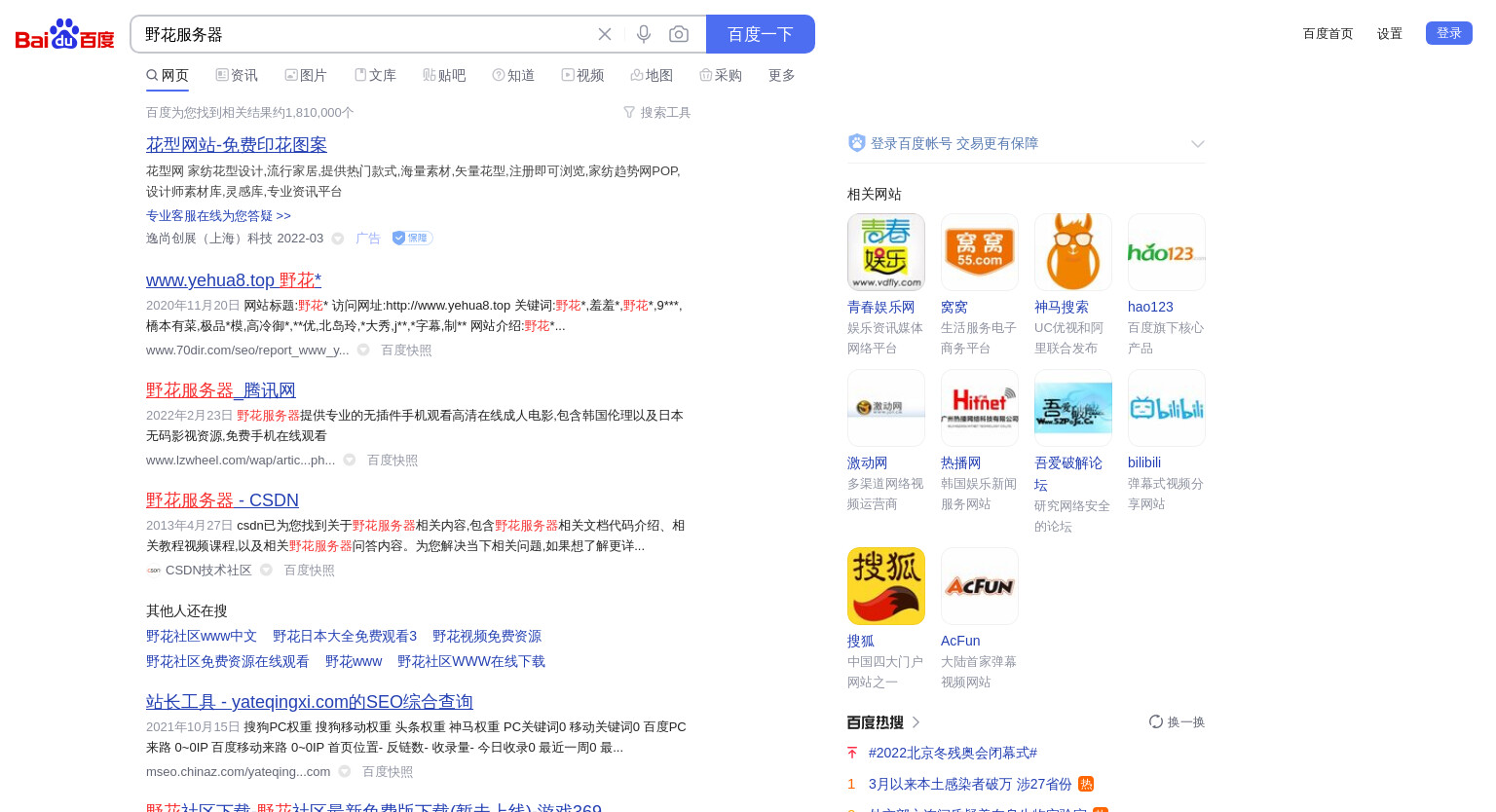The image size is (1496, 812).
Task: Click the 神马搜索 text link
Action: 1062,307
